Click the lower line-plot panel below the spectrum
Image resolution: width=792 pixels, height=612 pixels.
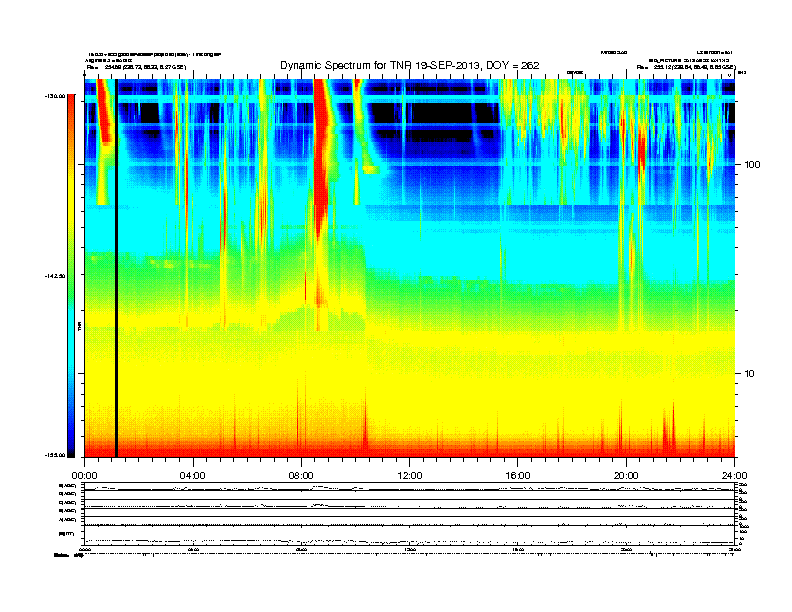tap(410, 514)
